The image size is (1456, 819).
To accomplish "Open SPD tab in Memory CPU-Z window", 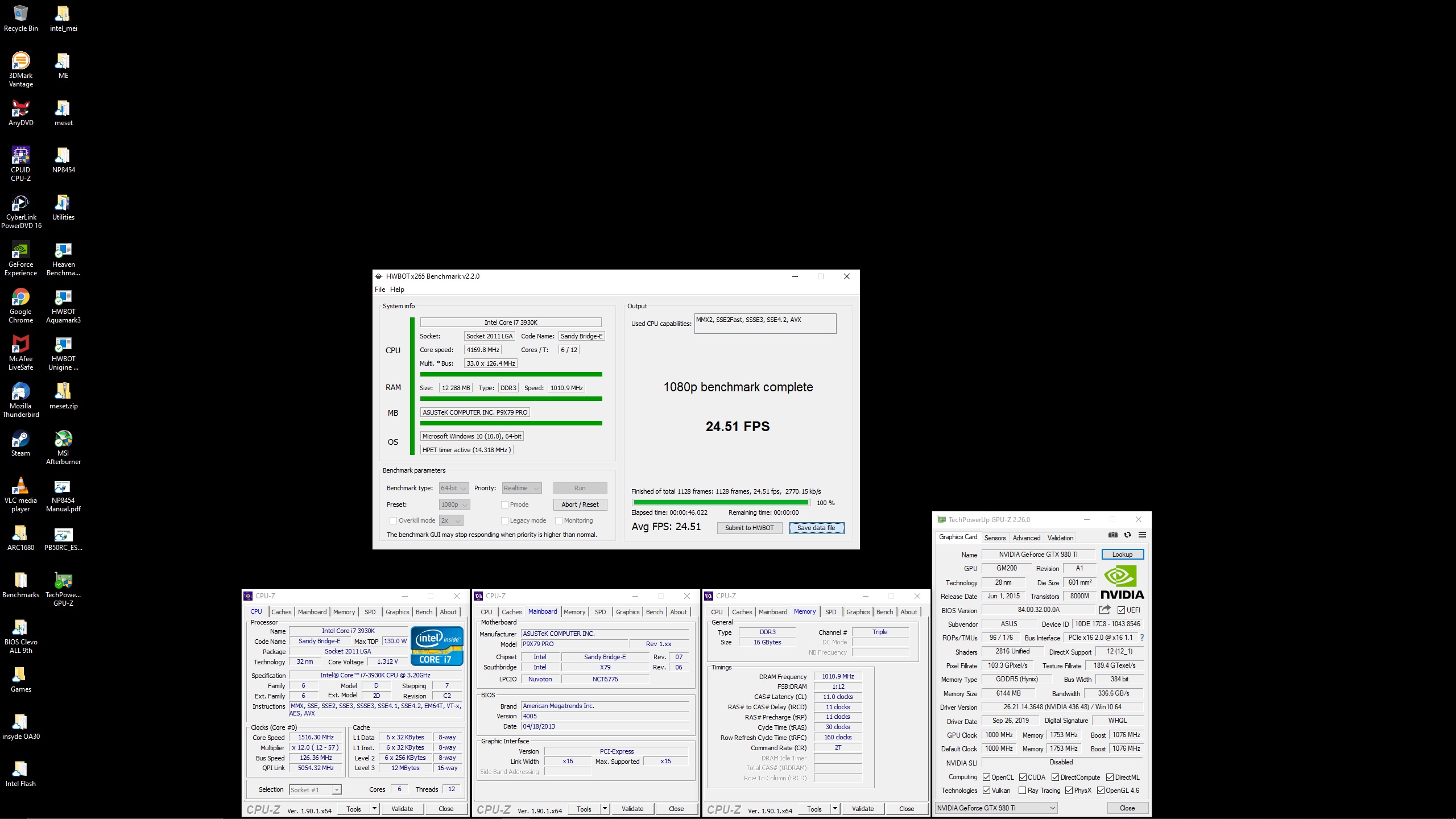I will (x=830, y=612).
